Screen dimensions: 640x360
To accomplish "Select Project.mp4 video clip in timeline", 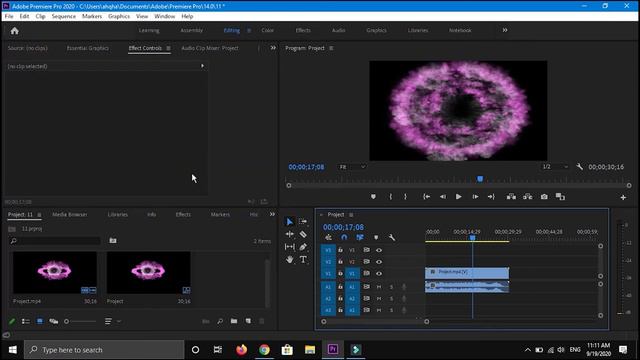I will (467, 273).
